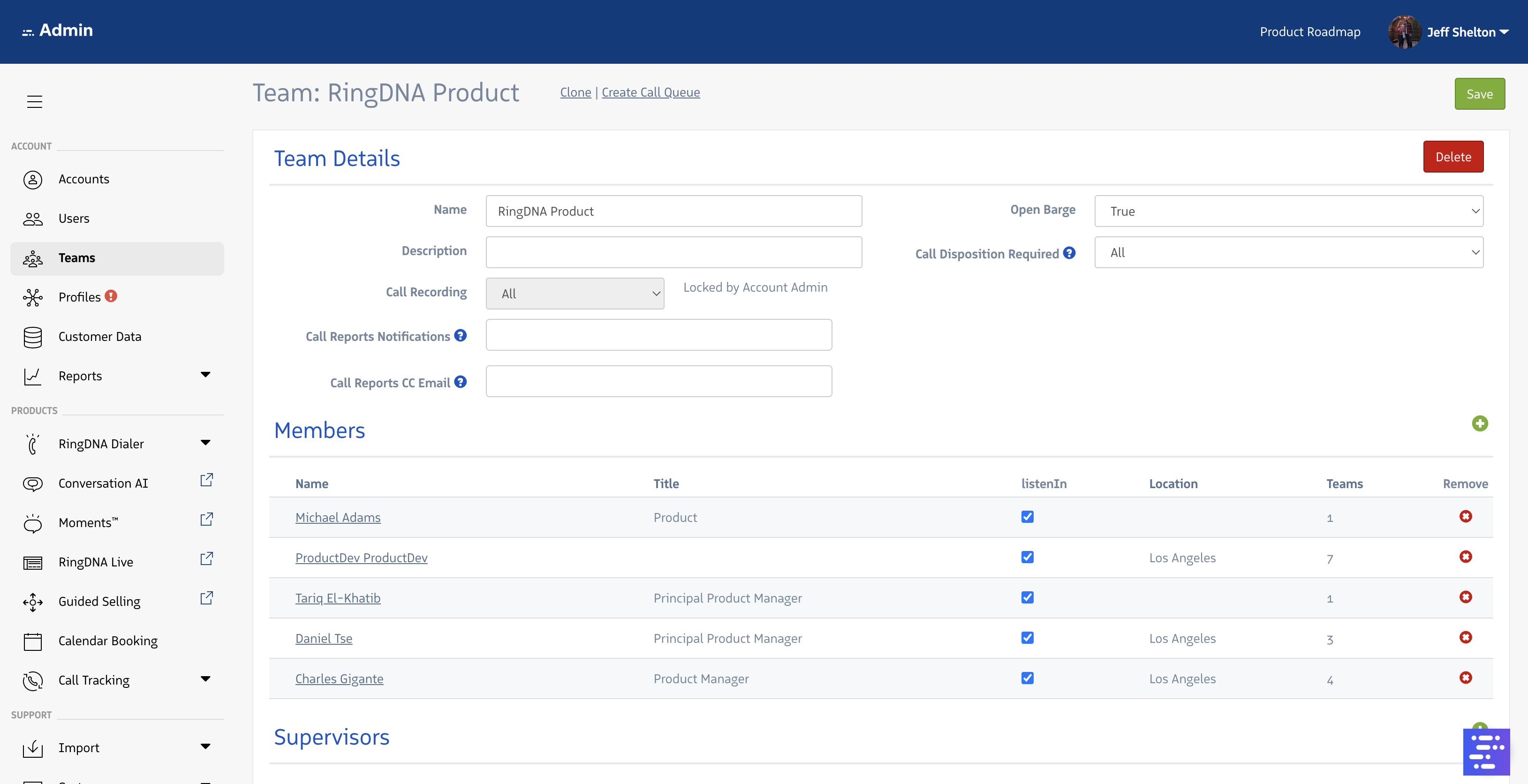Open the chat widget icon
Screen dimensions: 1528x784
pos(1486,751)
